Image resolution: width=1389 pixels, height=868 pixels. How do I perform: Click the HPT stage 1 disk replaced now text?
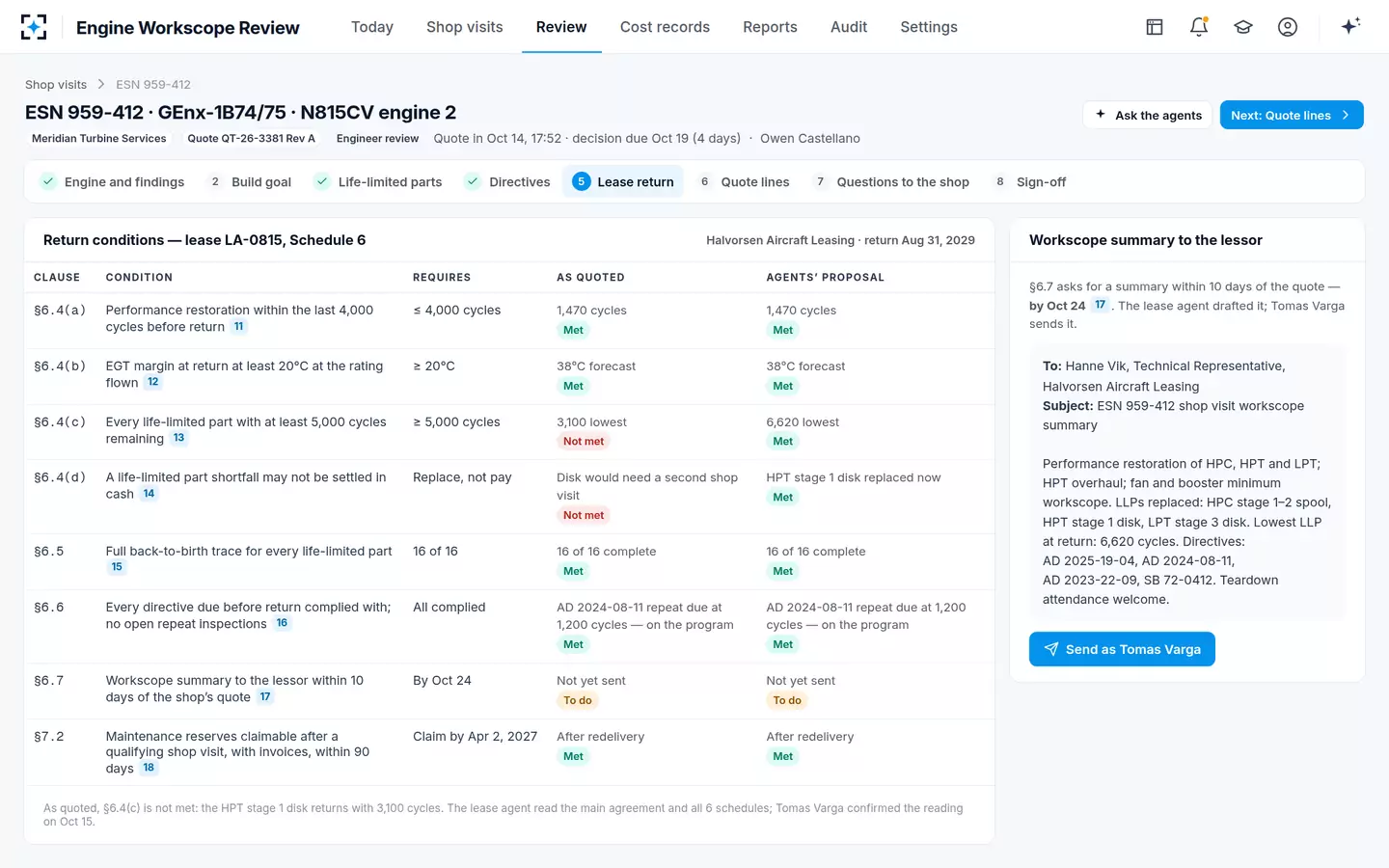click(x=854, y=477)
